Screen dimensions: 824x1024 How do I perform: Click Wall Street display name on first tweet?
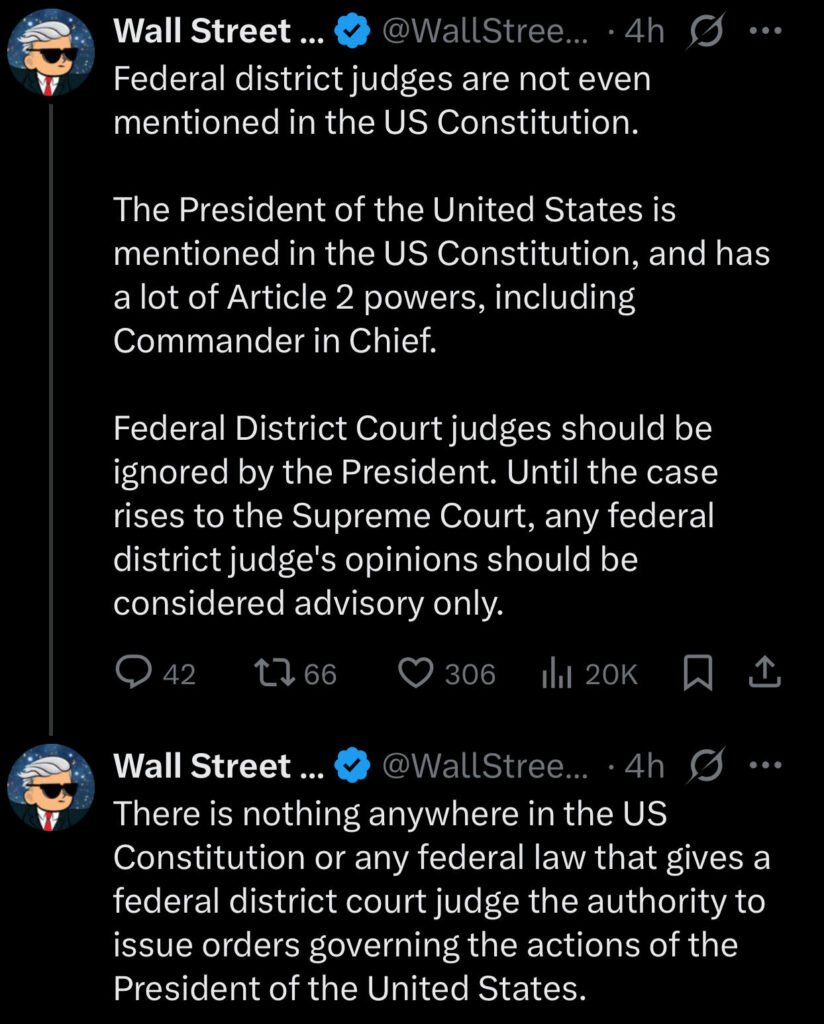(x=216, y=32)
